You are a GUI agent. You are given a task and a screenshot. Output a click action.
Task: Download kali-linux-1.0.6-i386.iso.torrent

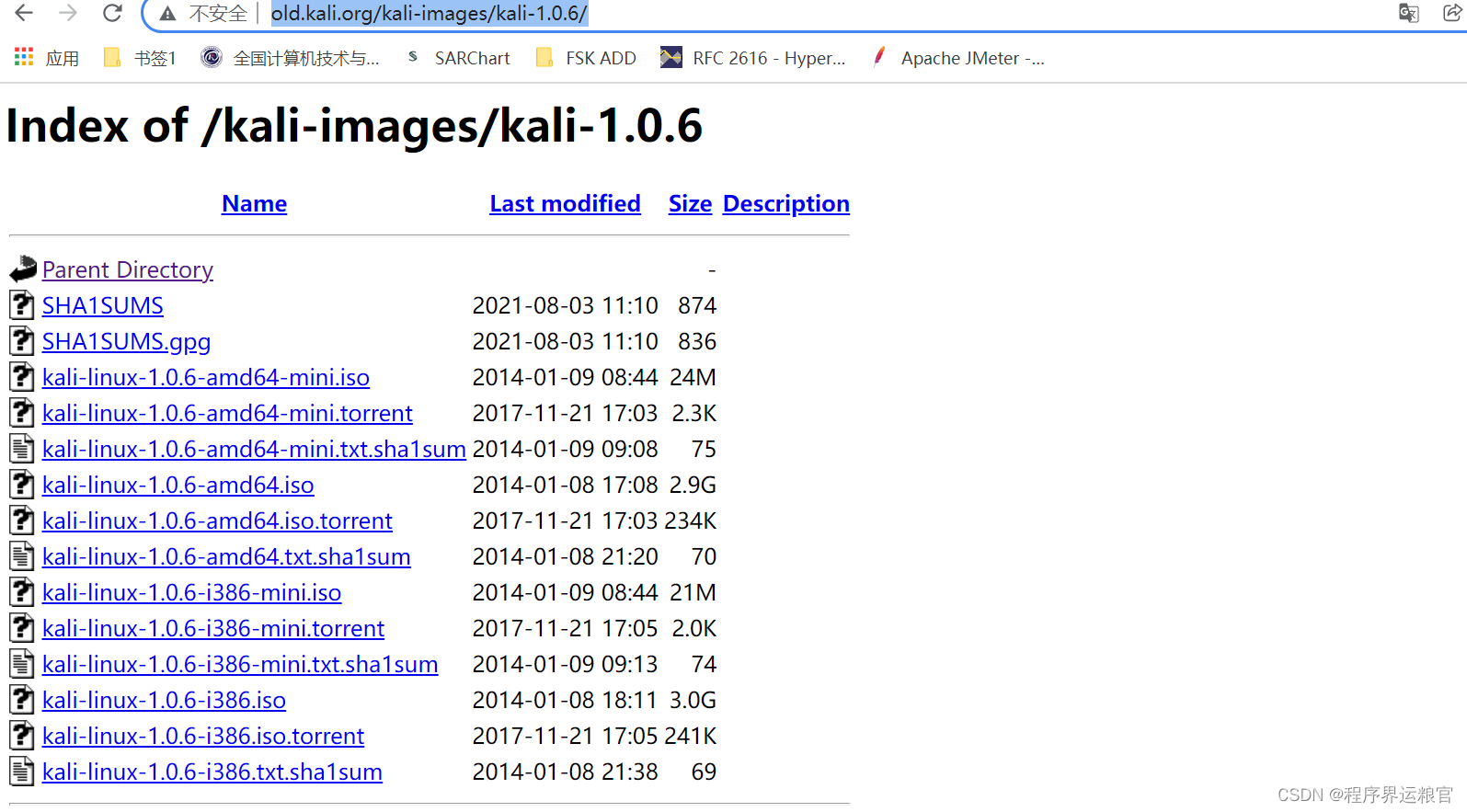pos(203,736)
